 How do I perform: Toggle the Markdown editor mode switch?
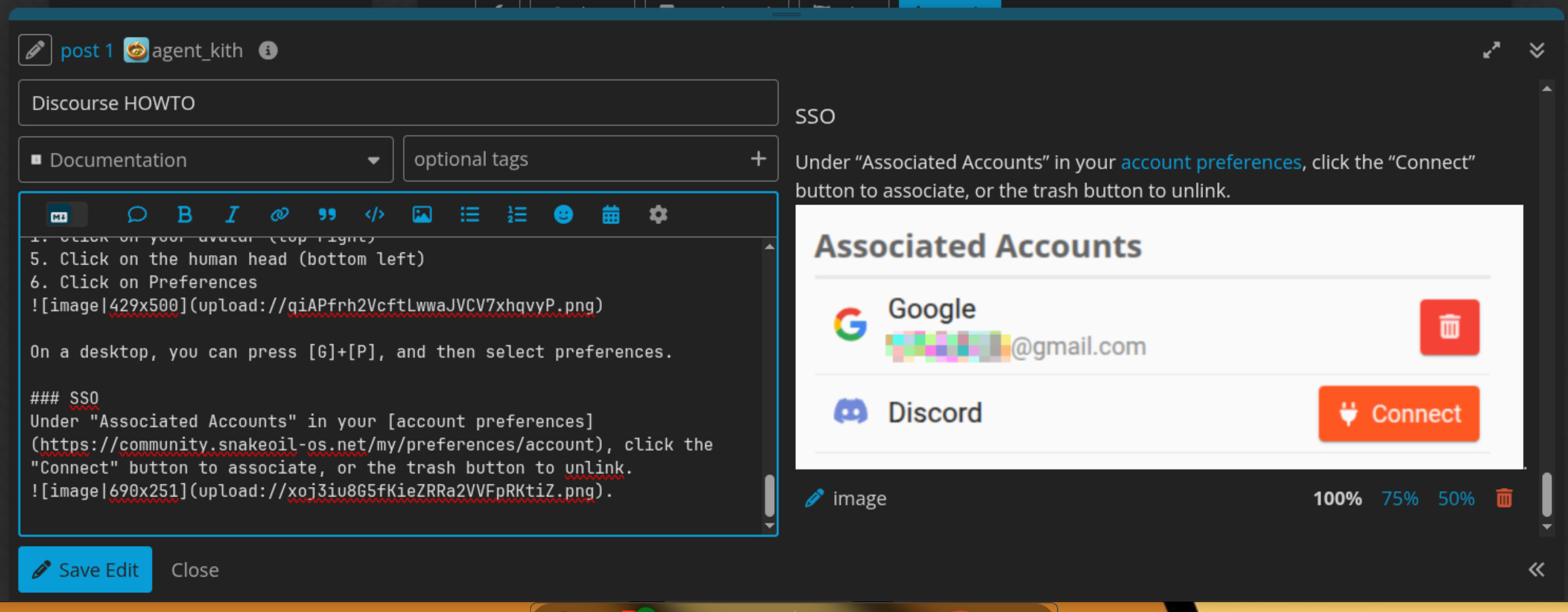tap(66, 215)
